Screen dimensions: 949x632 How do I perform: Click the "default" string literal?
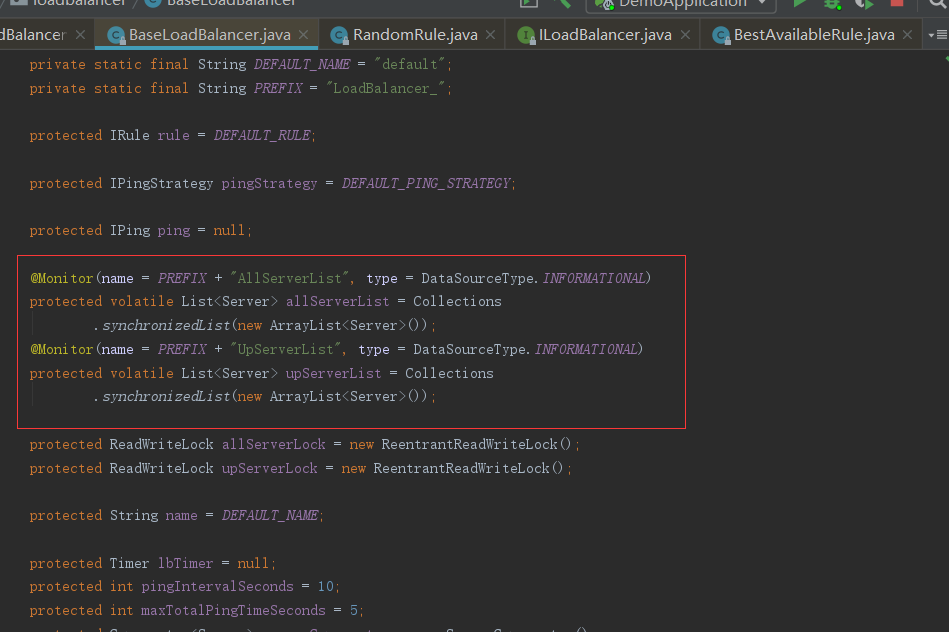(410, 64)
